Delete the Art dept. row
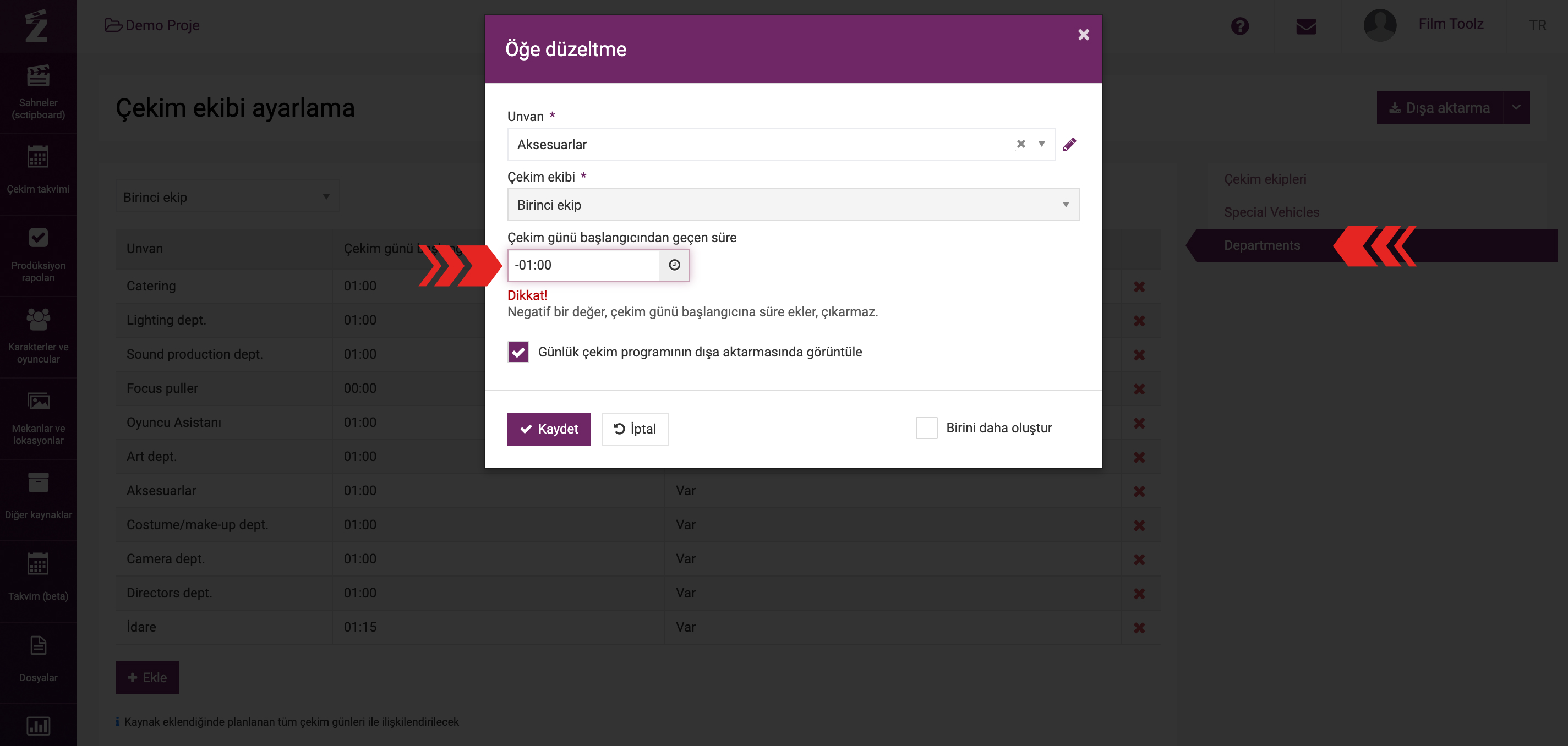The width and height of the screenshot is (1568, 746). [x=1139, y=457]
